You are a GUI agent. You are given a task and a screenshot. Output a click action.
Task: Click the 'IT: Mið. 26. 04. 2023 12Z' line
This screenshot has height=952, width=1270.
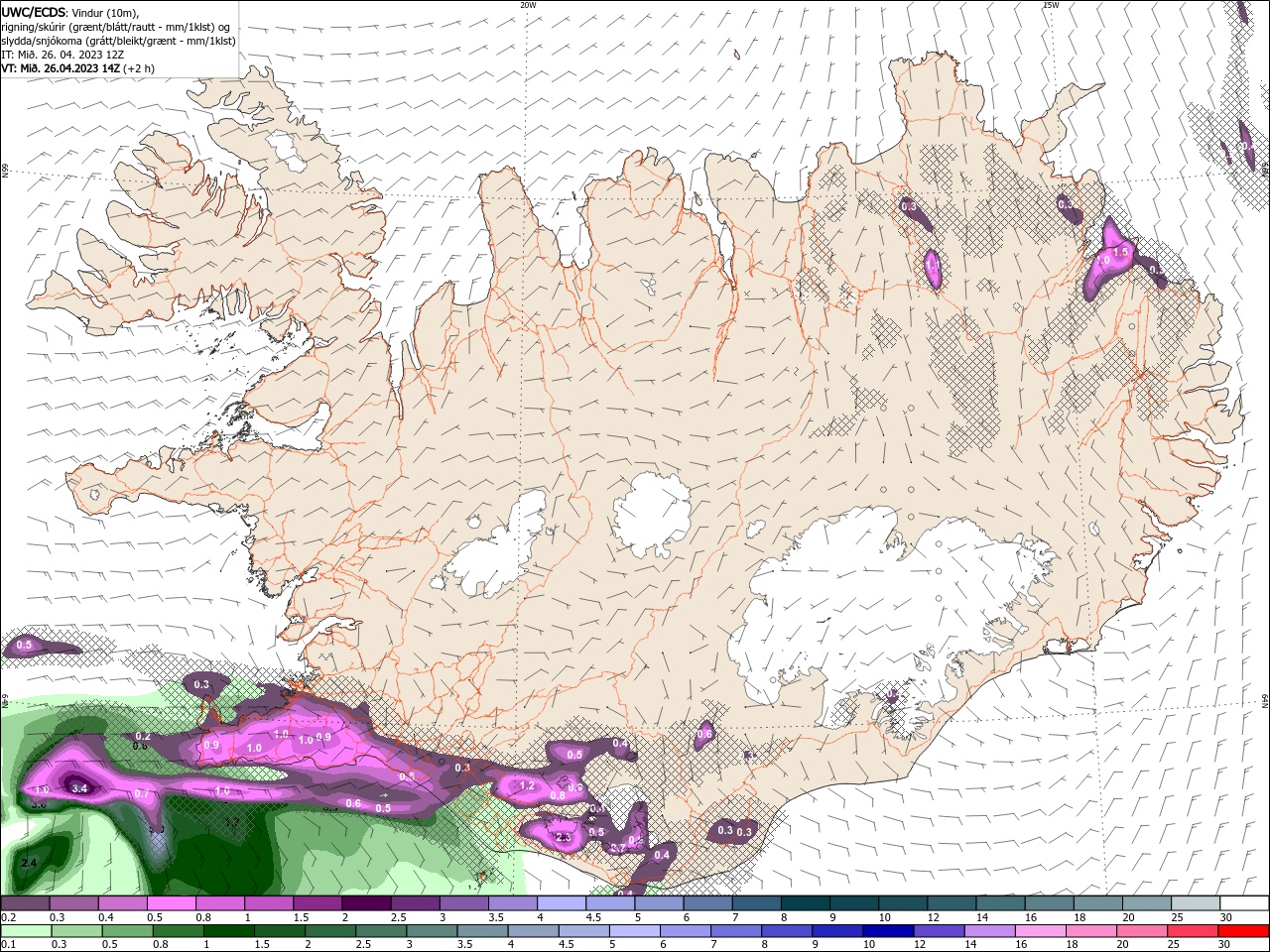pos(63,55)
